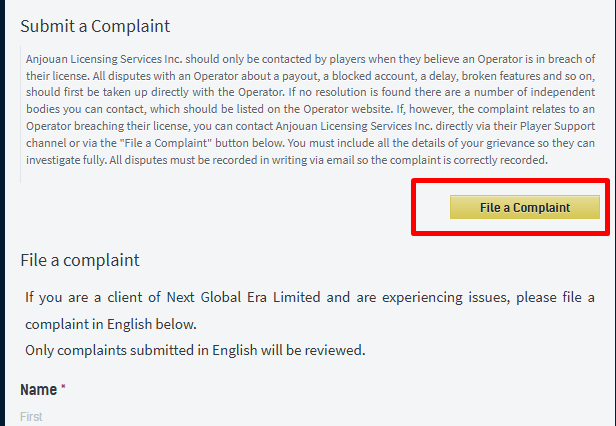Click the complaint in English below line
The image size is (616, 426).
click(x=110, y=324)
